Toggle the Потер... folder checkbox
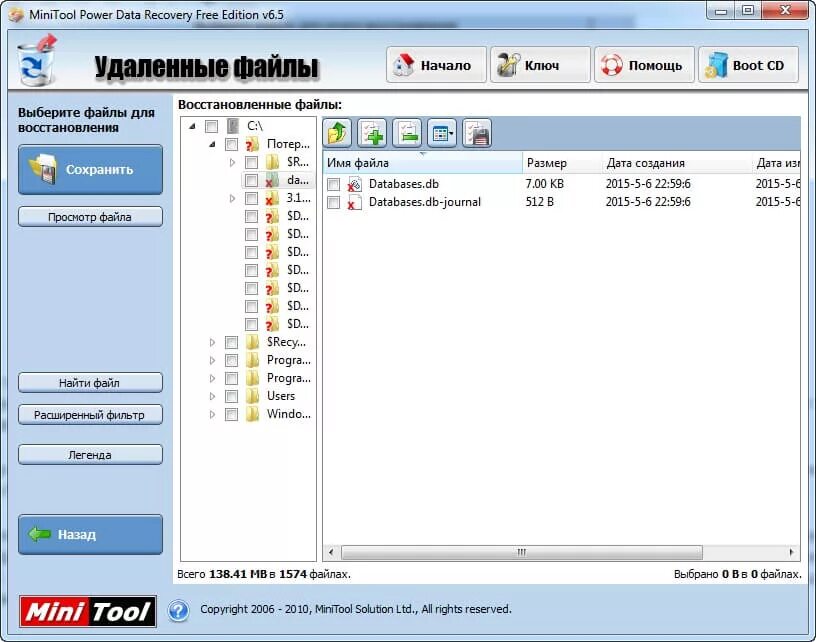 (x=232, y=144)
